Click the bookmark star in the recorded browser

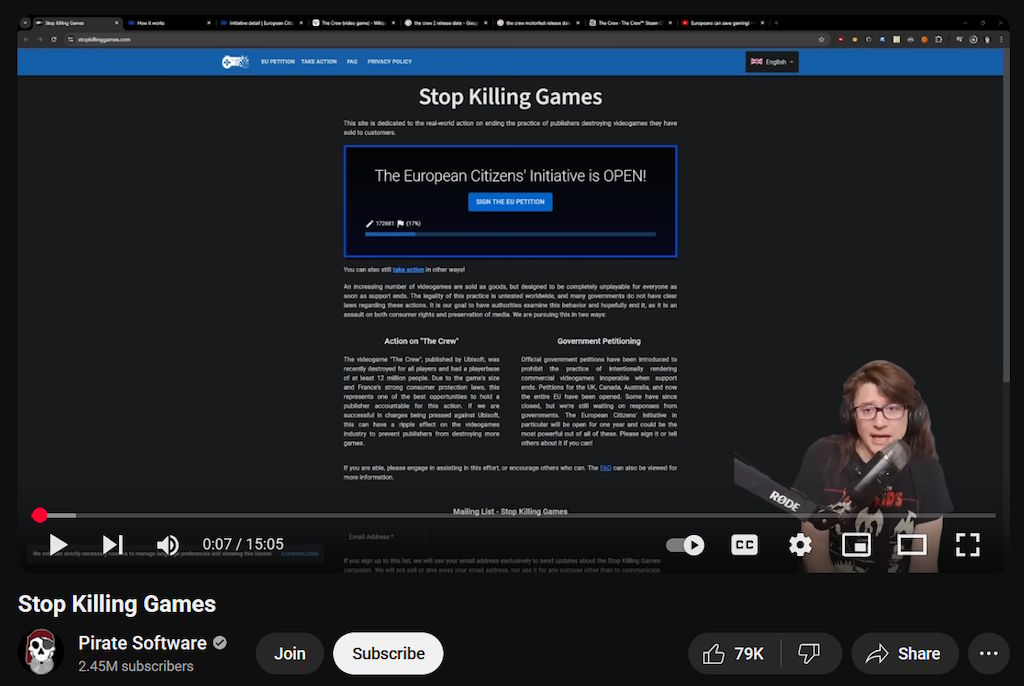pyautogui.click(x=821, y=40)
